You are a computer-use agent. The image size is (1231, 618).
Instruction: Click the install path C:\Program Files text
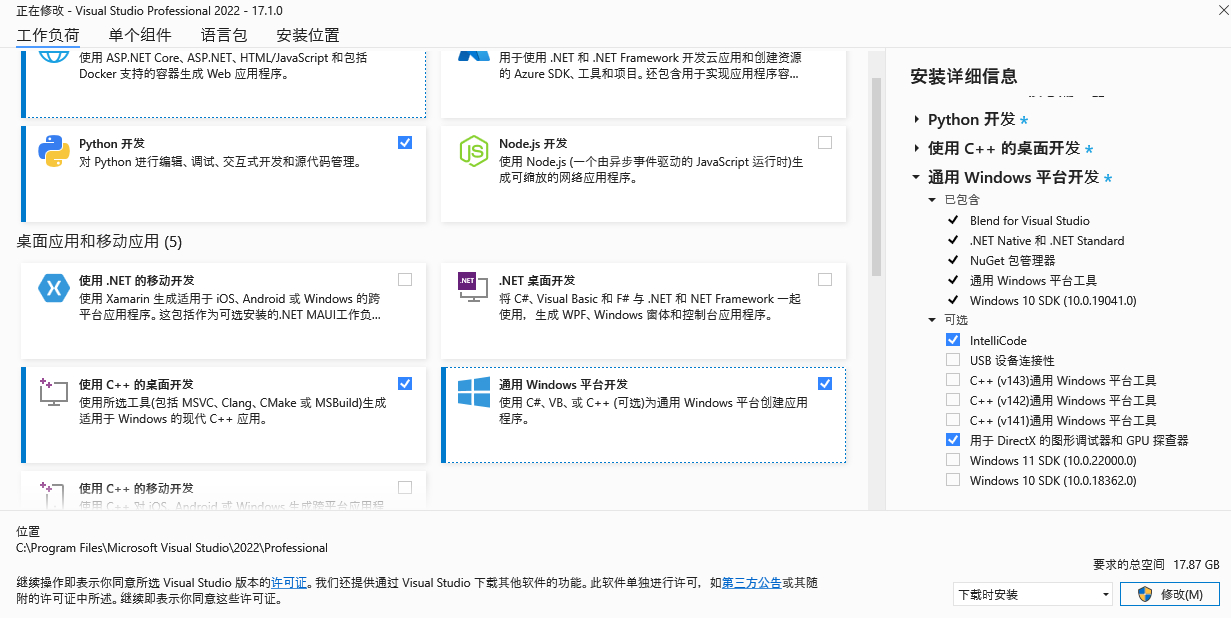pos(172,548)
